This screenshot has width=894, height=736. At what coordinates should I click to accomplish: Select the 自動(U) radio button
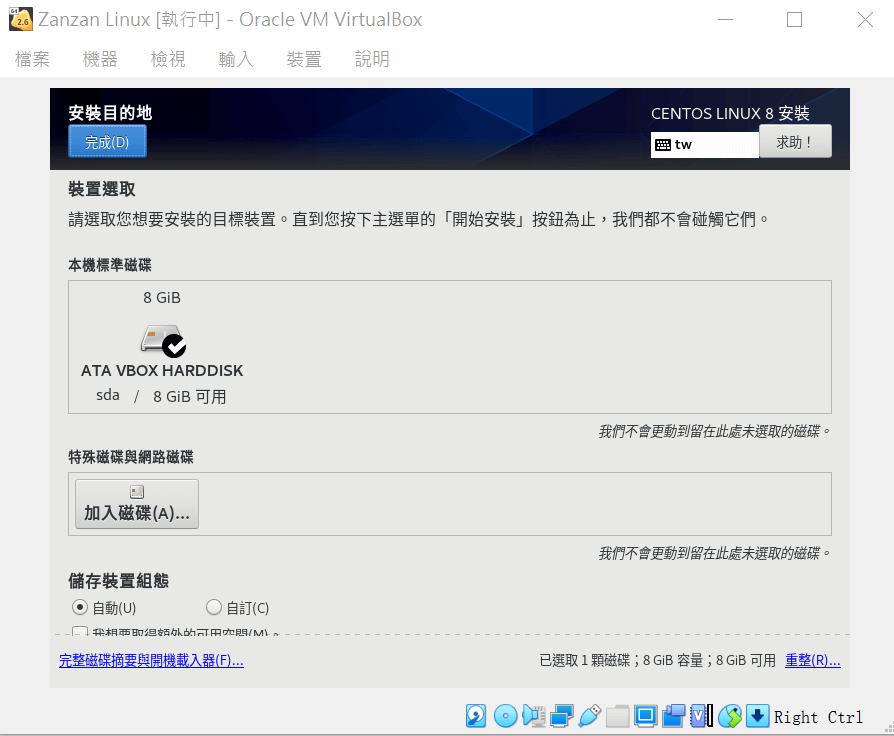pyautogui.click(x=80, y=607)
